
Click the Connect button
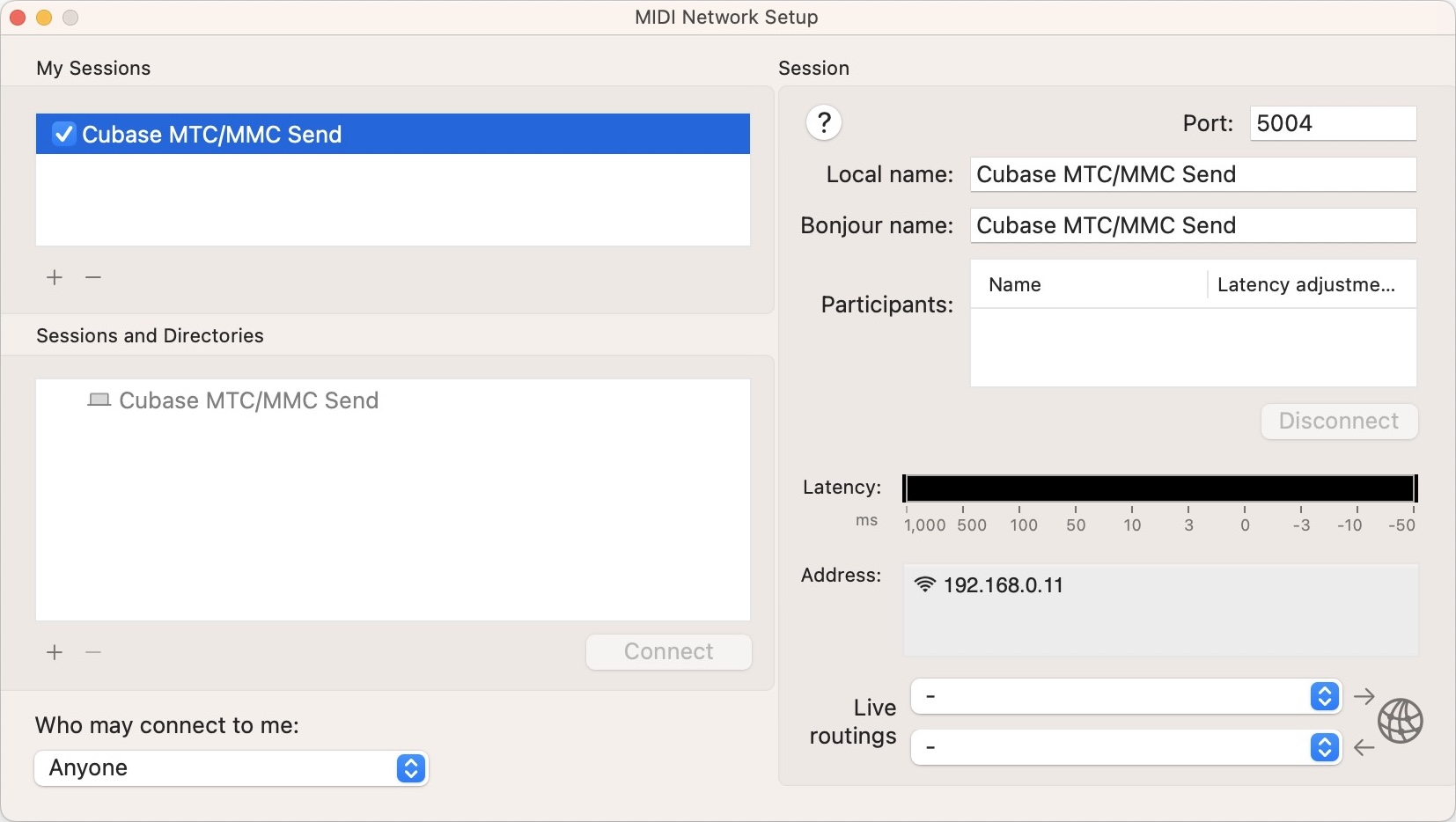(669, 651)
